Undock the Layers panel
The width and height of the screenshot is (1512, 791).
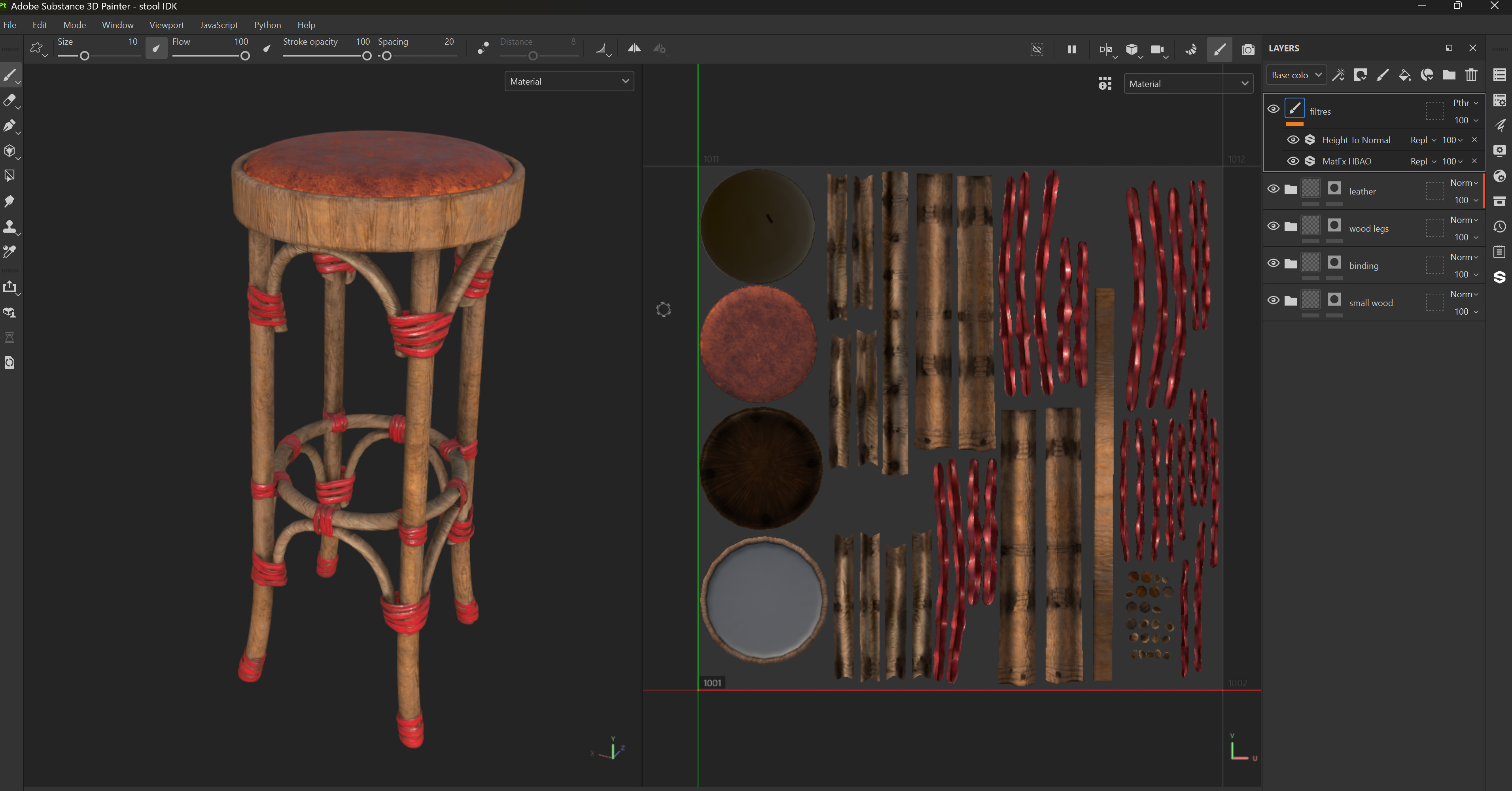[x=1449, y=48]
